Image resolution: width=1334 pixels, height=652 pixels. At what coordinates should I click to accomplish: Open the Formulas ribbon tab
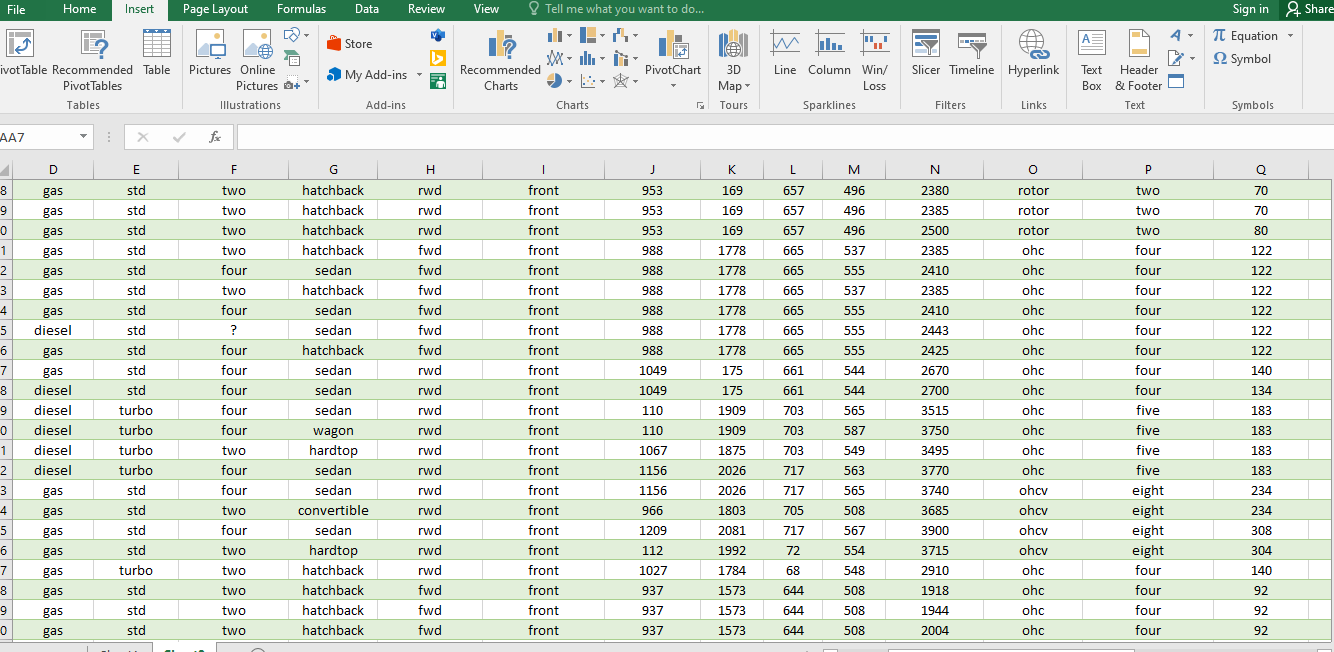pyautogui.click(x=301, y=9)
